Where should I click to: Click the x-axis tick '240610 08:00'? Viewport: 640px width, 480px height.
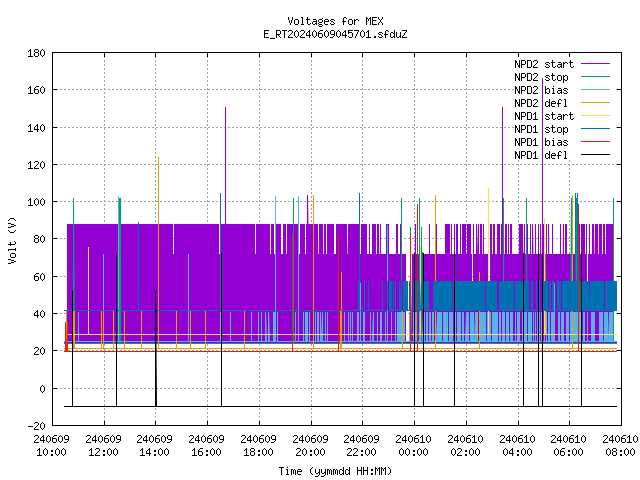point(620,446)
